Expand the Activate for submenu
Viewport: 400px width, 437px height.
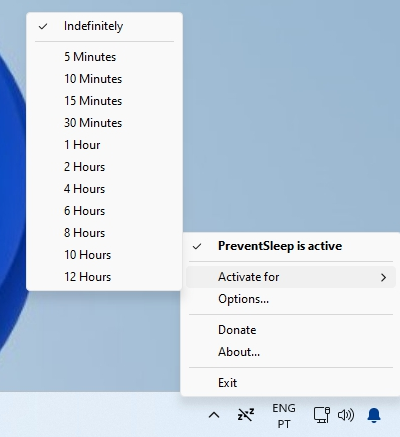tap(291, 277)
